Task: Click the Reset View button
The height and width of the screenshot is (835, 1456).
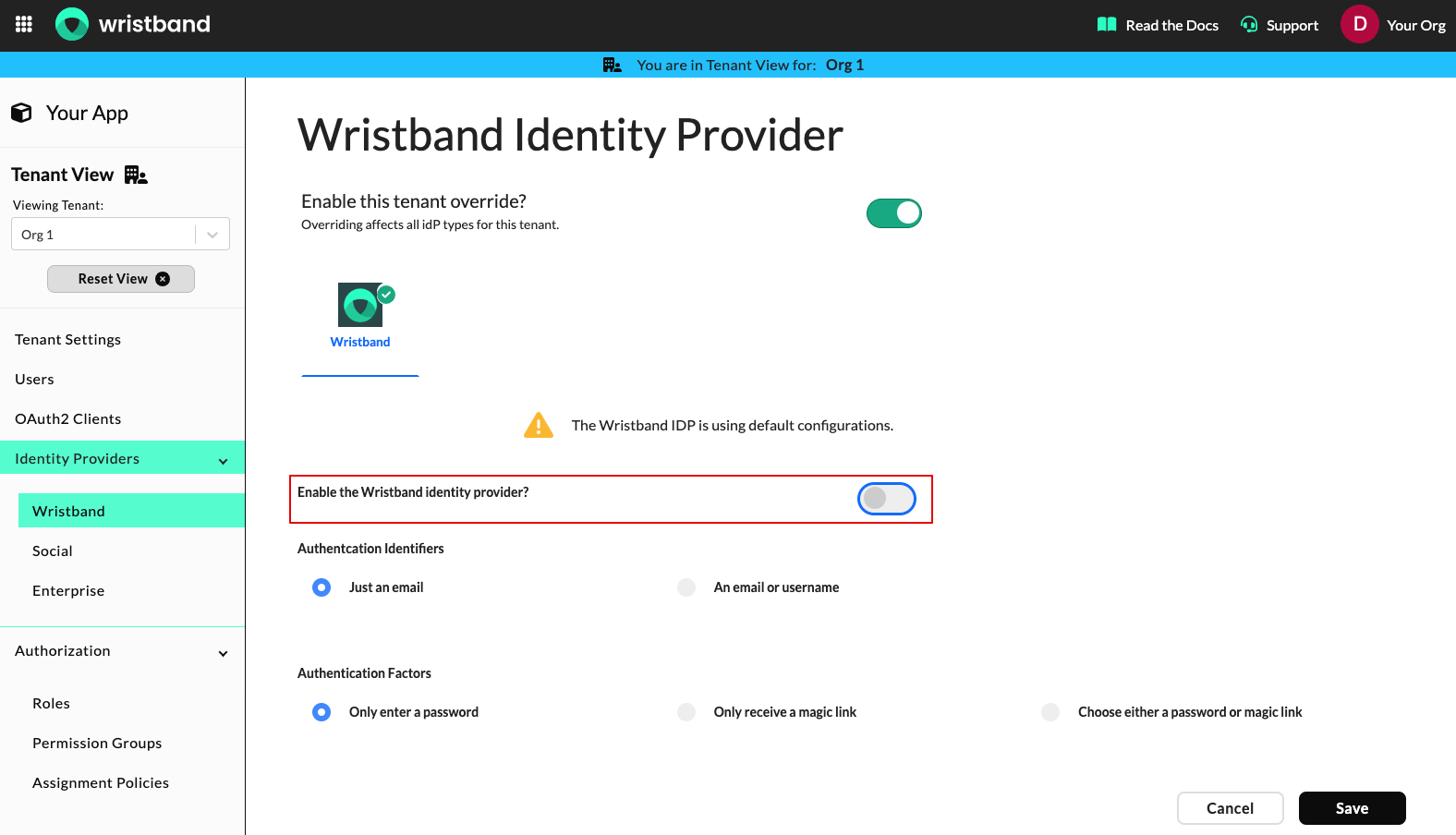Action: tap(121, 279)
